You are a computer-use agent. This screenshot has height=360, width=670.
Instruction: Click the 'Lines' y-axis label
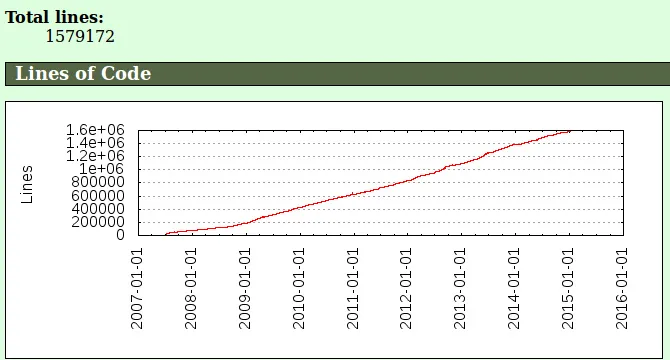26,184
